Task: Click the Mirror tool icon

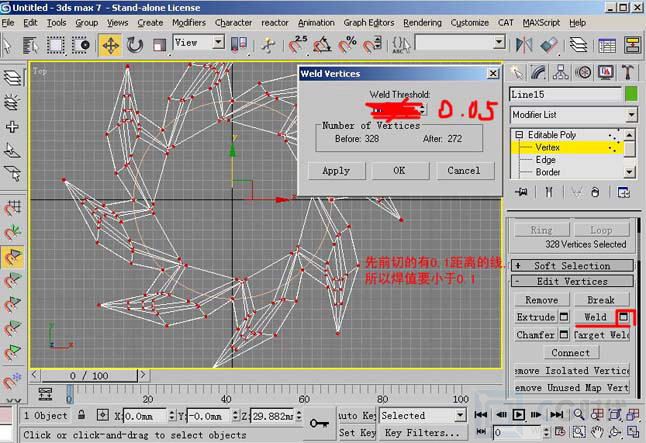Action: point(524,45)
